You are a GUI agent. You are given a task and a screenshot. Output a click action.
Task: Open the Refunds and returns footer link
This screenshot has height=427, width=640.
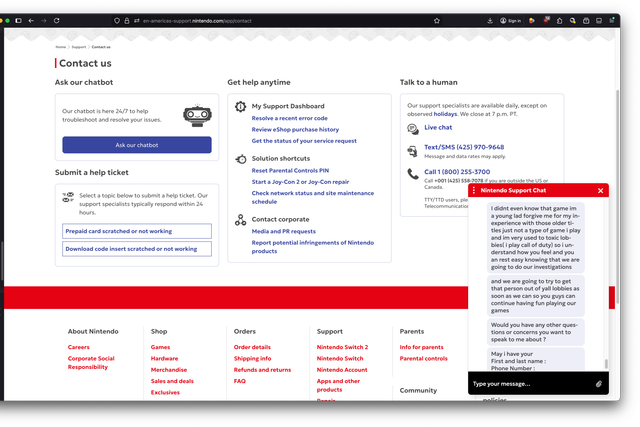pos(262,370)
